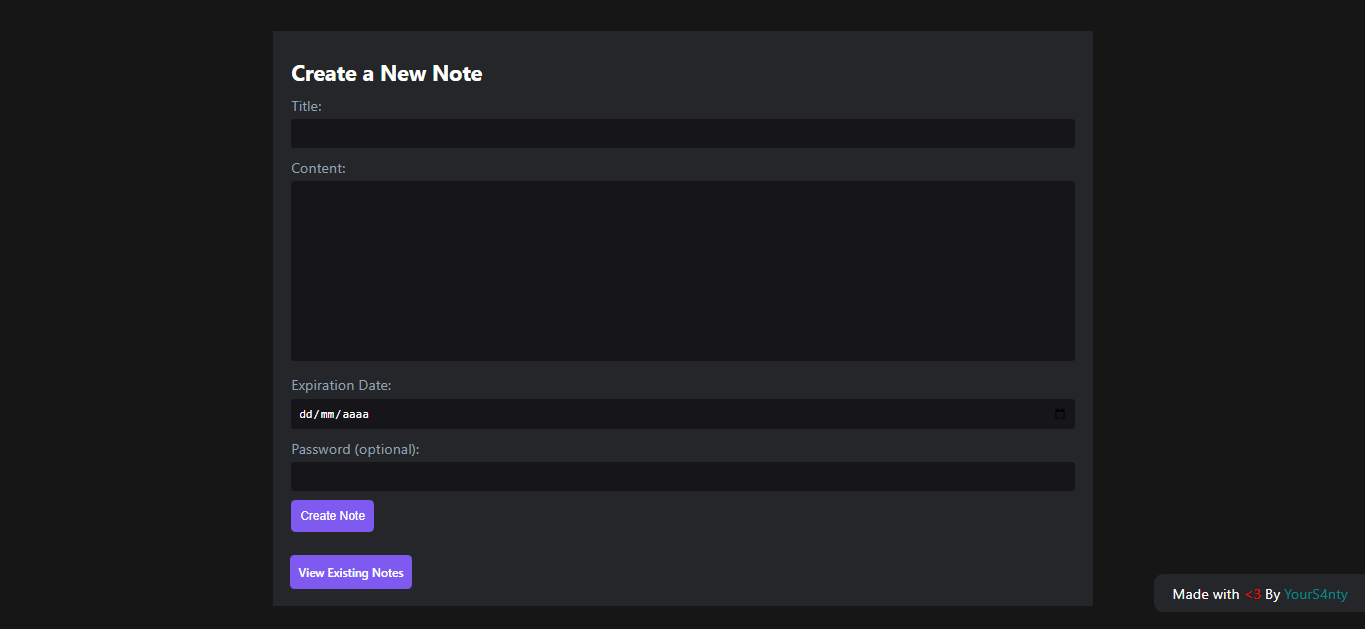Click the "Create a New Note" heading
This screenshot has width=1365, height=629.
click(386, 74)
